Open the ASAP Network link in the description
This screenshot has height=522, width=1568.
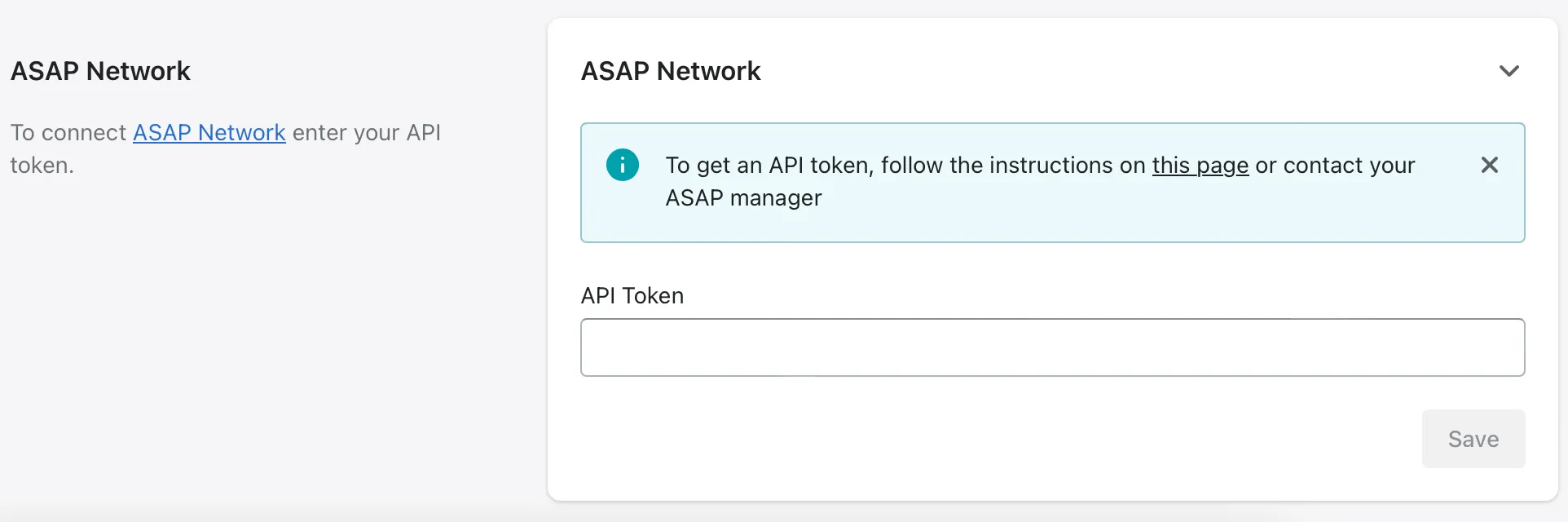[x=209, y=133]
